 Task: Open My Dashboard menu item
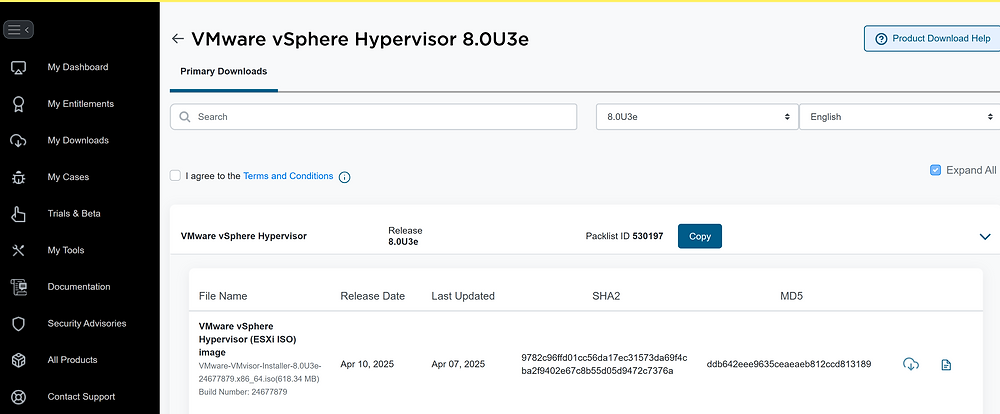[x=78, y=67]
